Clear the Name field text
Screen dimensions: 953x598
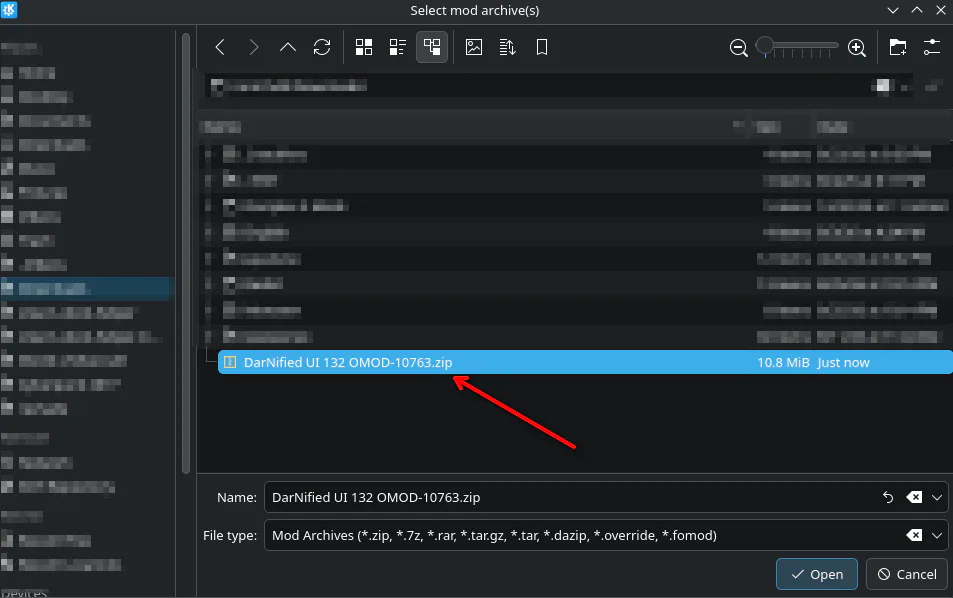point(913,497)
